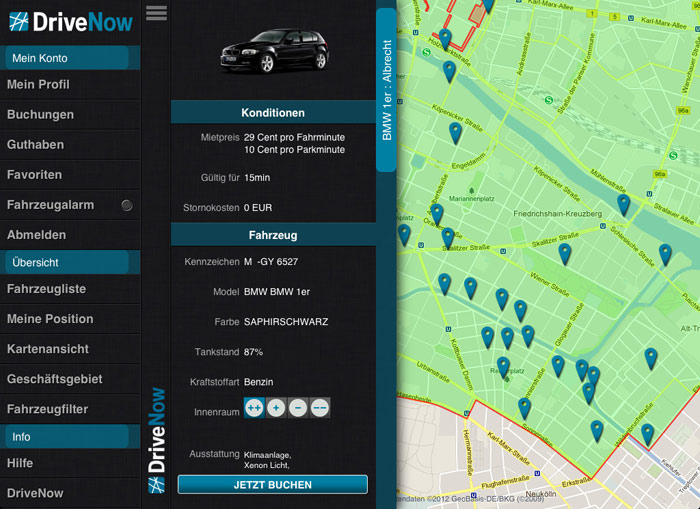Tap the Gültig für value 15min
The height and width of the screenshot is (509, 700).
tap(257, 178)
